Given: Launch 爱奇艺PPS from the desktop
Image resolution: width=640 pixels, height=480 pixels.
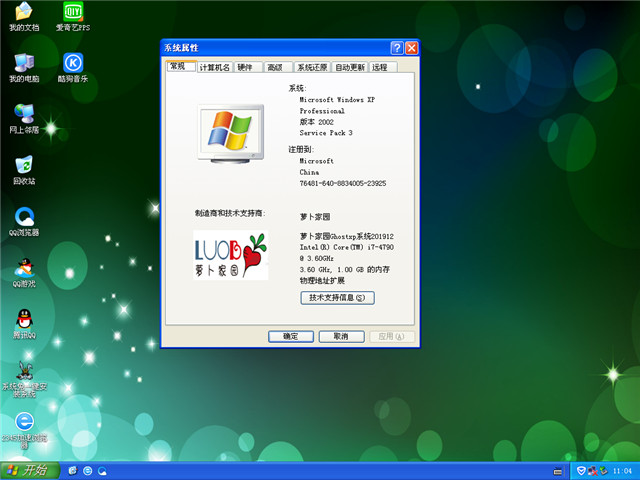Looking at the screenshot, I should tap(73, 17).
